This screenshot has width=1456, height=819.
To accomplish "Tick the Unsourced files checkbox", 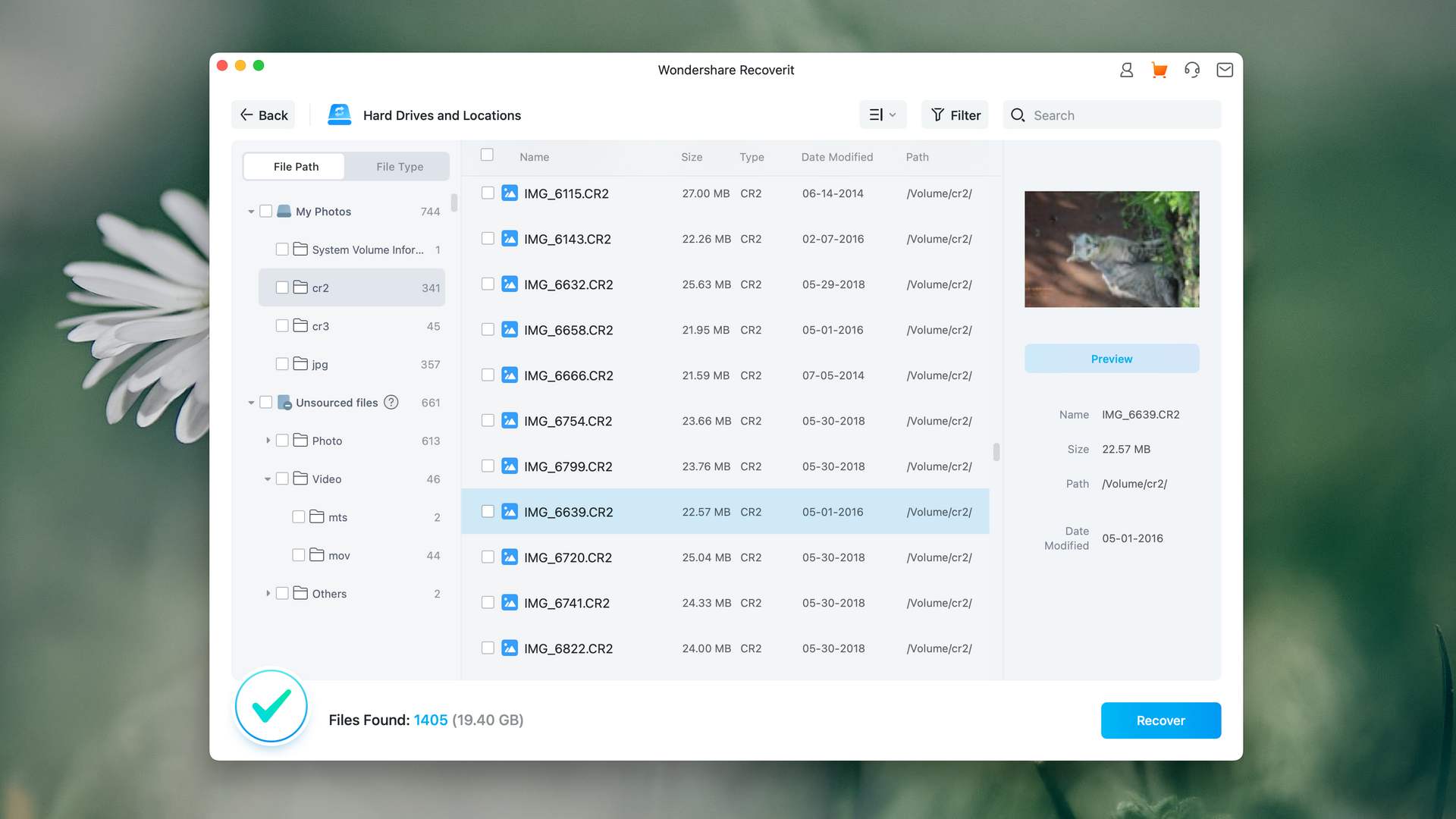I will [265, 403].
